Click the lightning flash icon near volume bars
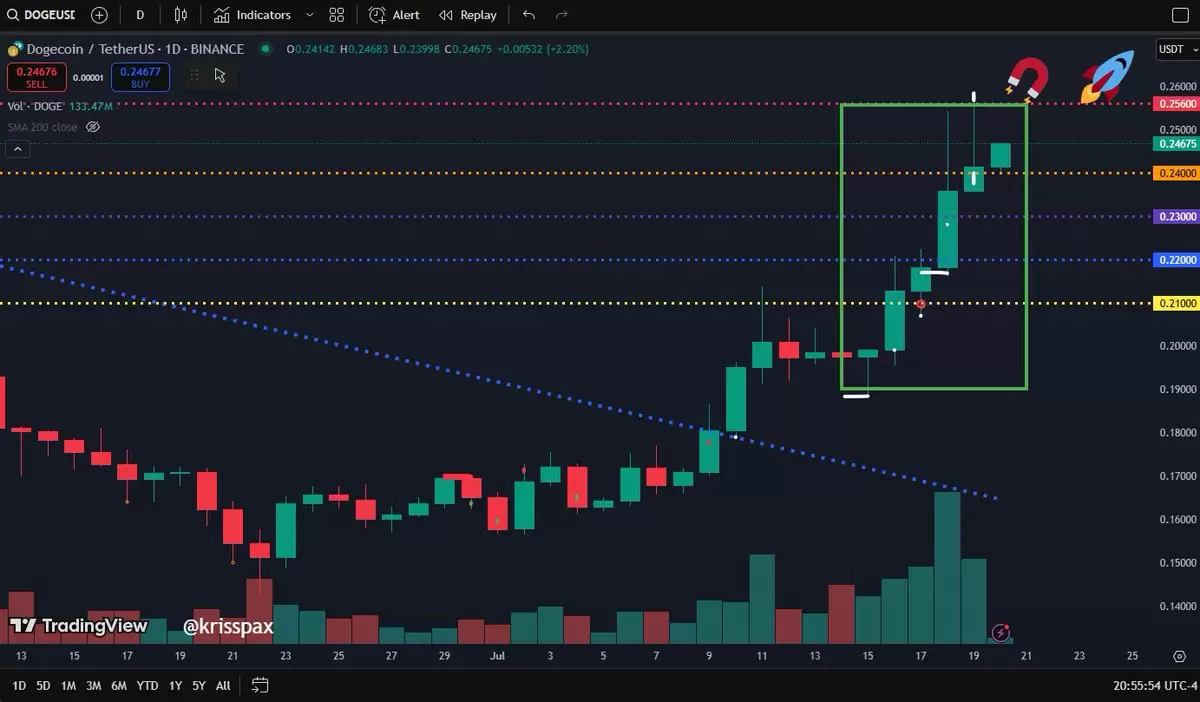 1001,631
